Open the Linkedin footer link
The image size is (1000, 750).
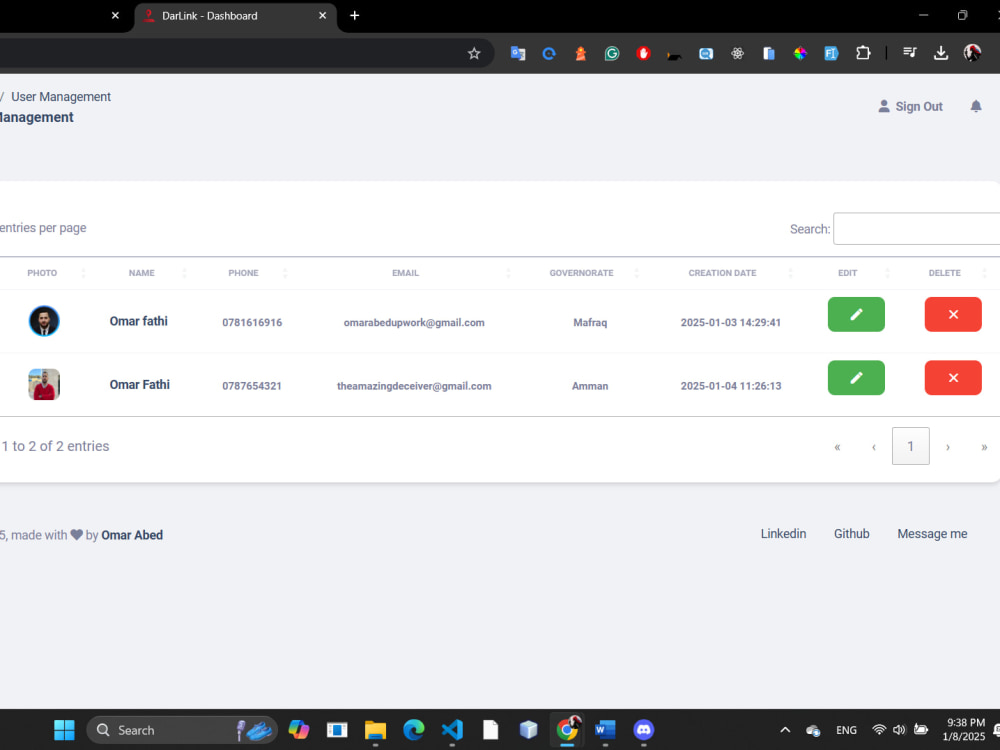pos(783,534)
